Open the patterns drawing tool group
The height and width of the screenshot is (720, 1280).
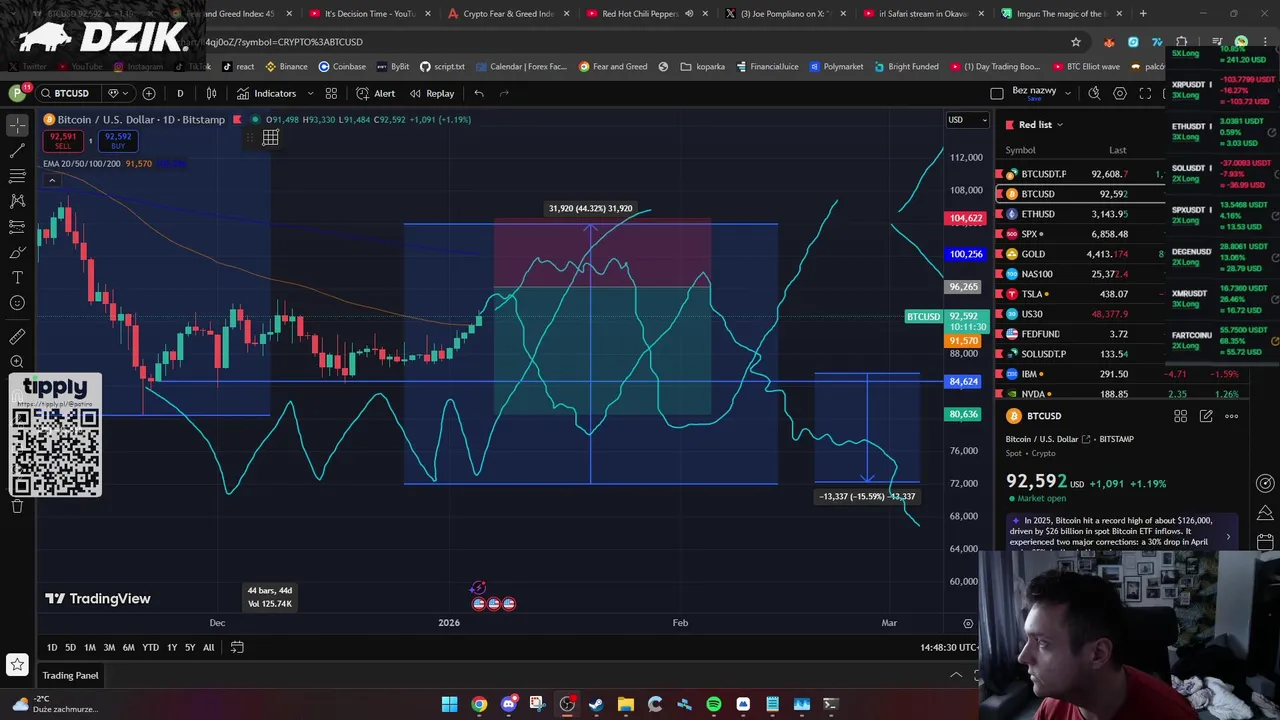(x=17, y=201)
